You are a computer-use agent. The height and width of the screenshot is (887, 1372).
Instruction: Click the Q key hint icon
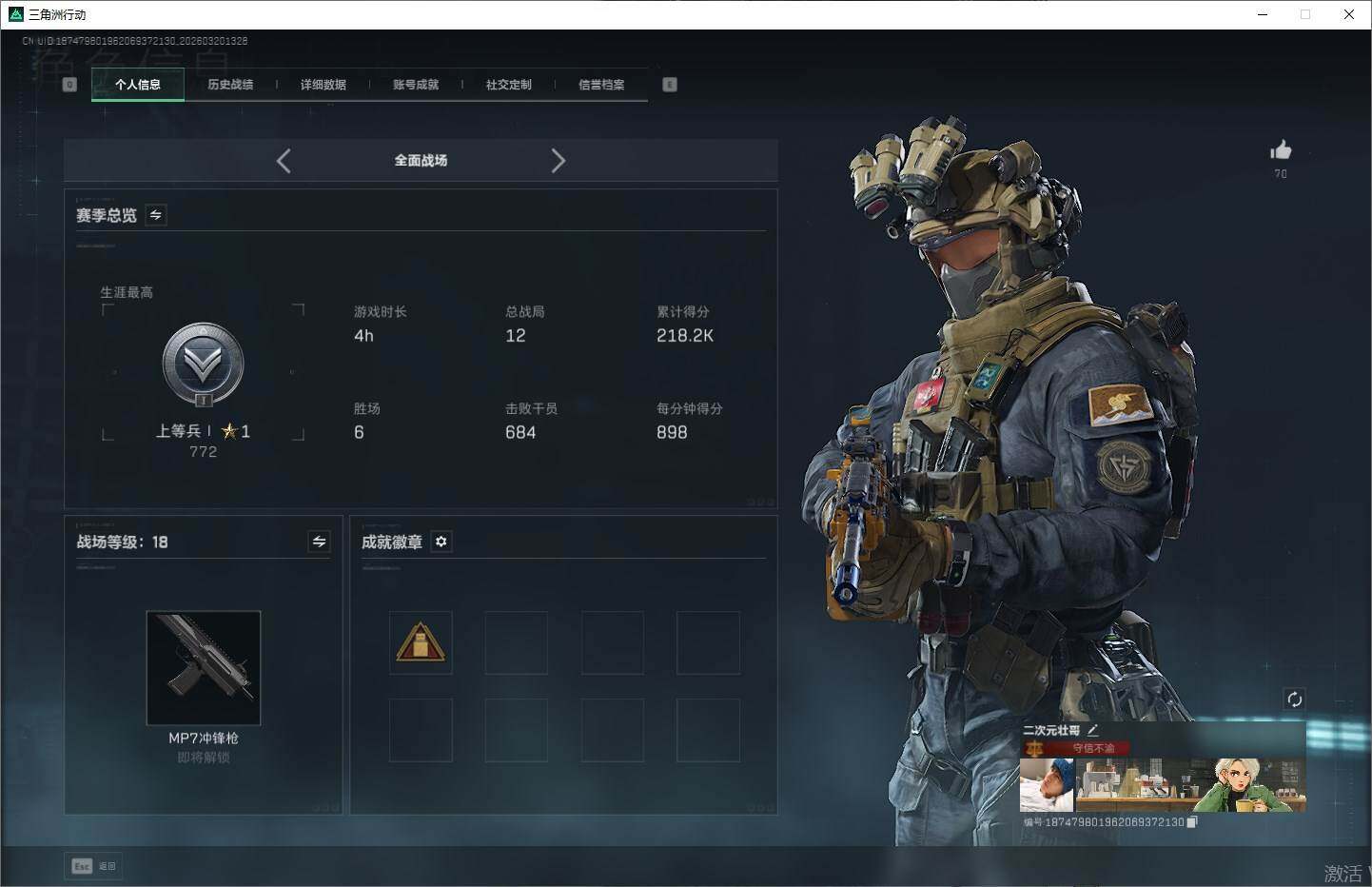pos(69,85)
